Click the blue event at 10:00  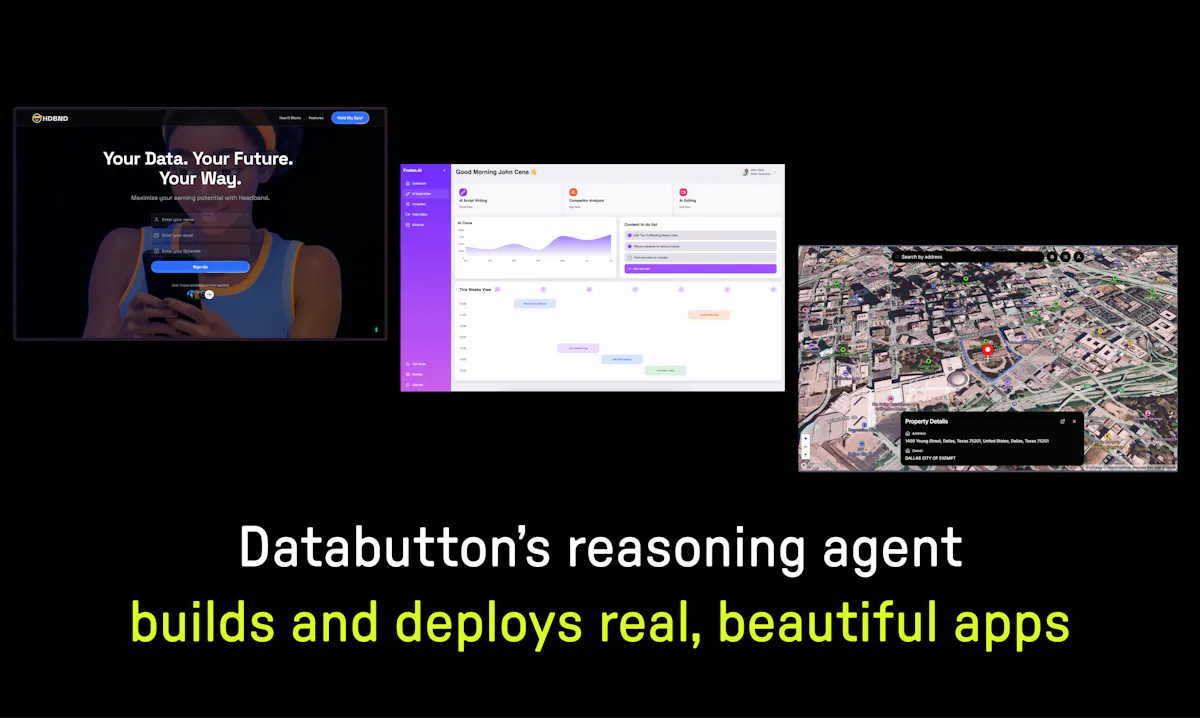pyautogui.click(x=535, y=303)
